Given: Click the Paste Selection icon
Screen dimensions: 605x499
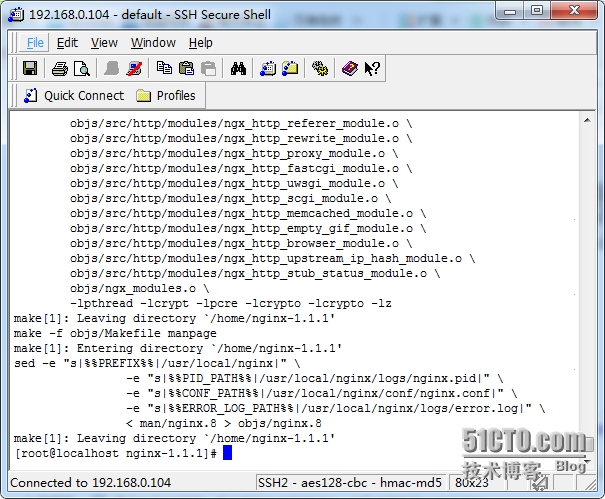Looking at the screenshot, I should (x=209, y=69).
